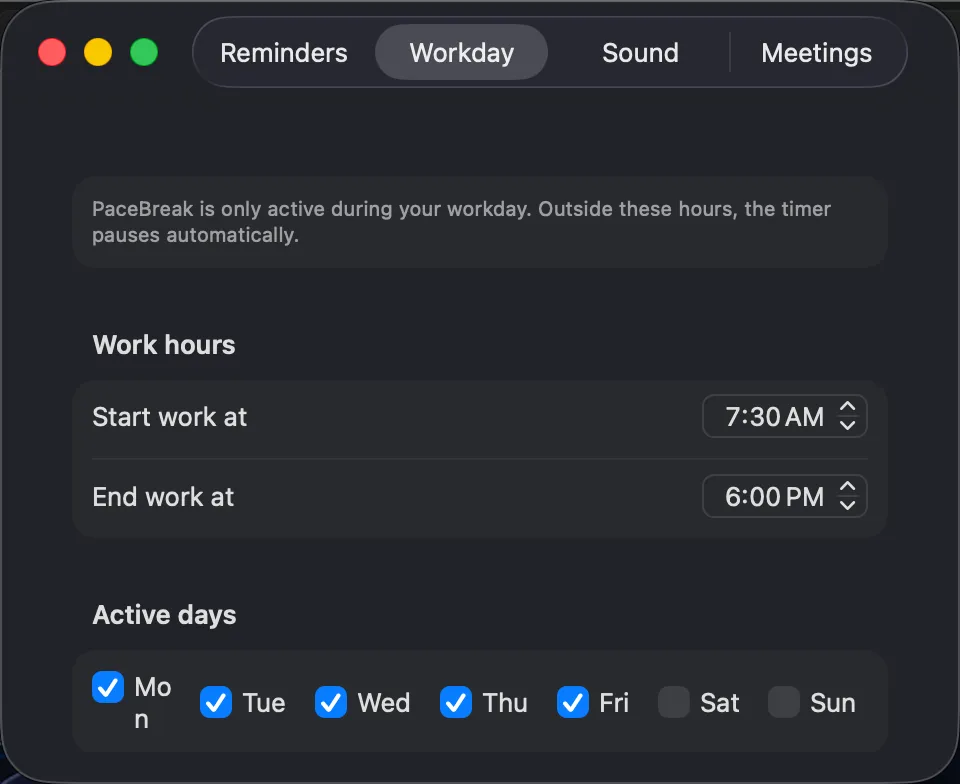
Task: Go to the Meetings tab
Action: pyautogui.click(x=817, y=53)
